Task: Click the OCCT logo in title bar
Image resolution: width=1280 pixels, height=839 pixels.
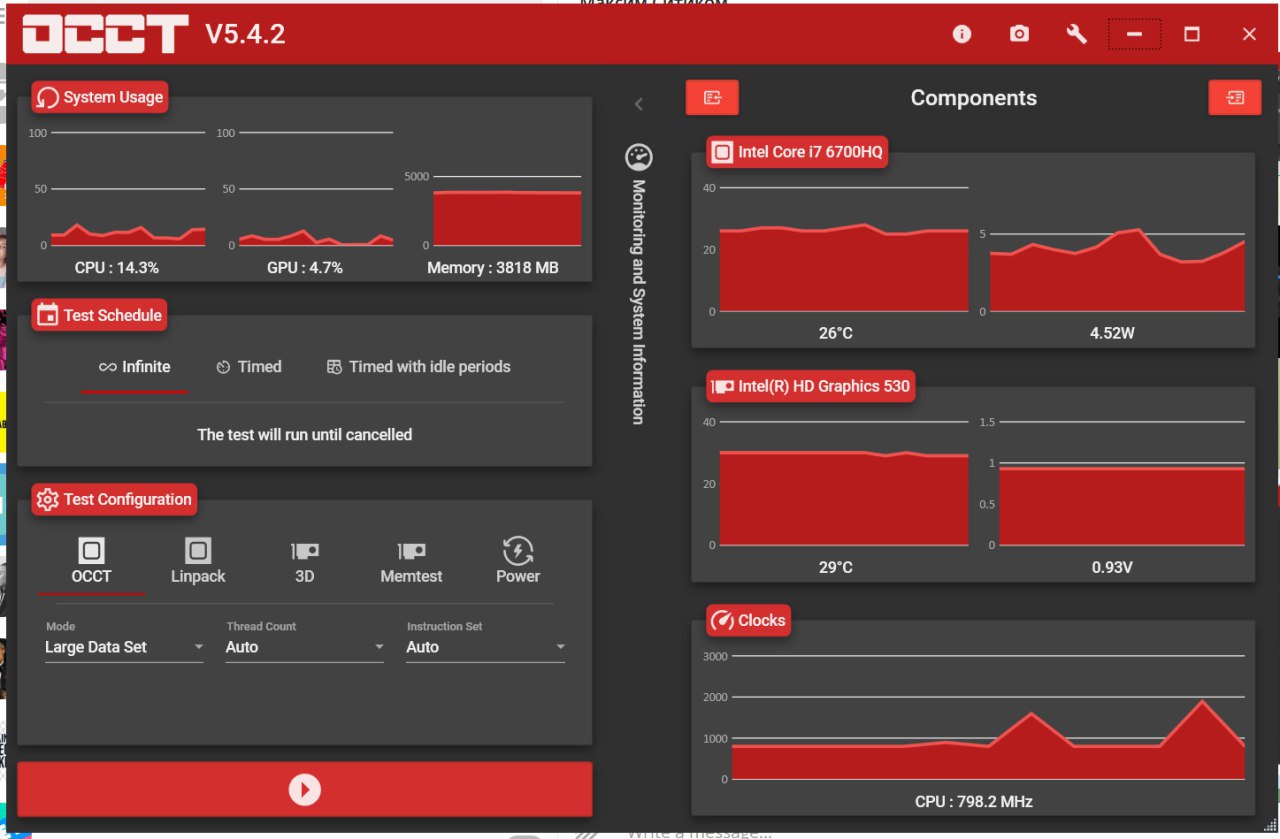Action: [x=105, y=34]
